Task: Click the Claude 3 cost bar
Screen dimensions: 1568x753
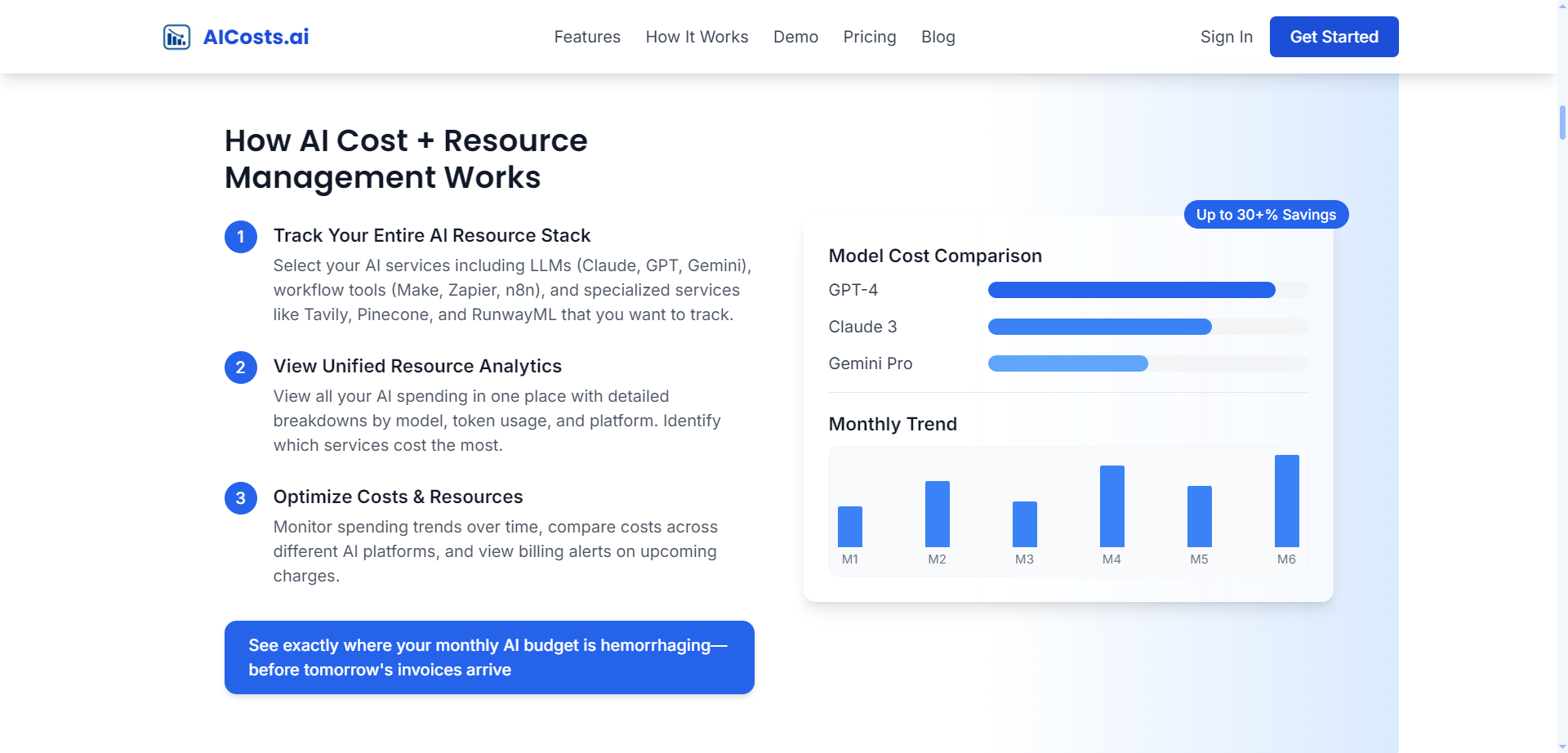Action: click(1099, 327)
